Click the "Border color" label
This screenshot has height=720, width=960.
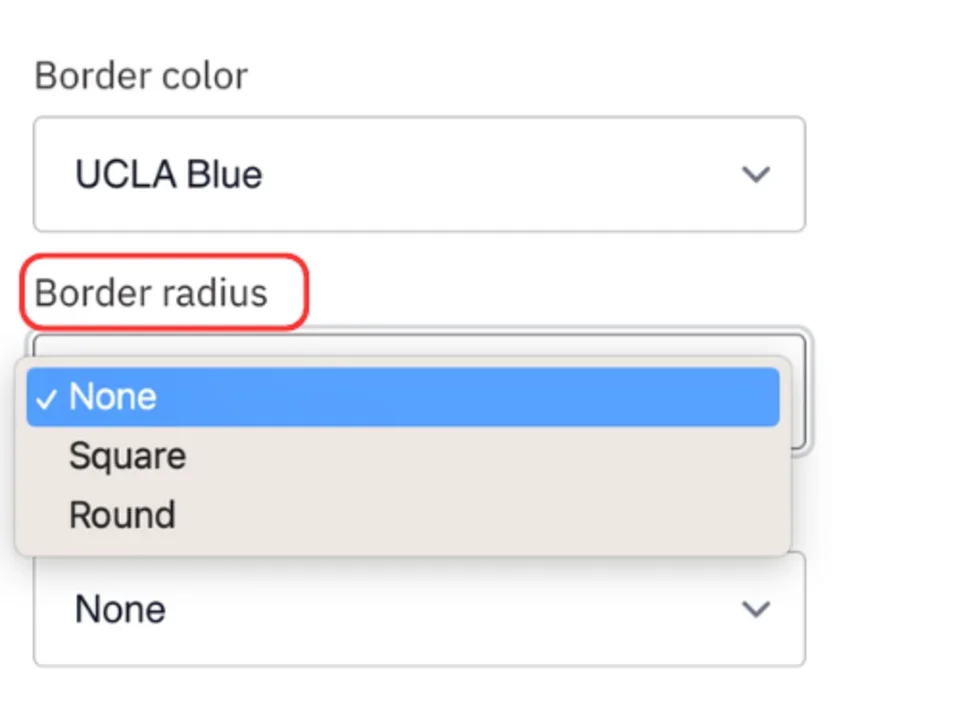tap(141, 75)
